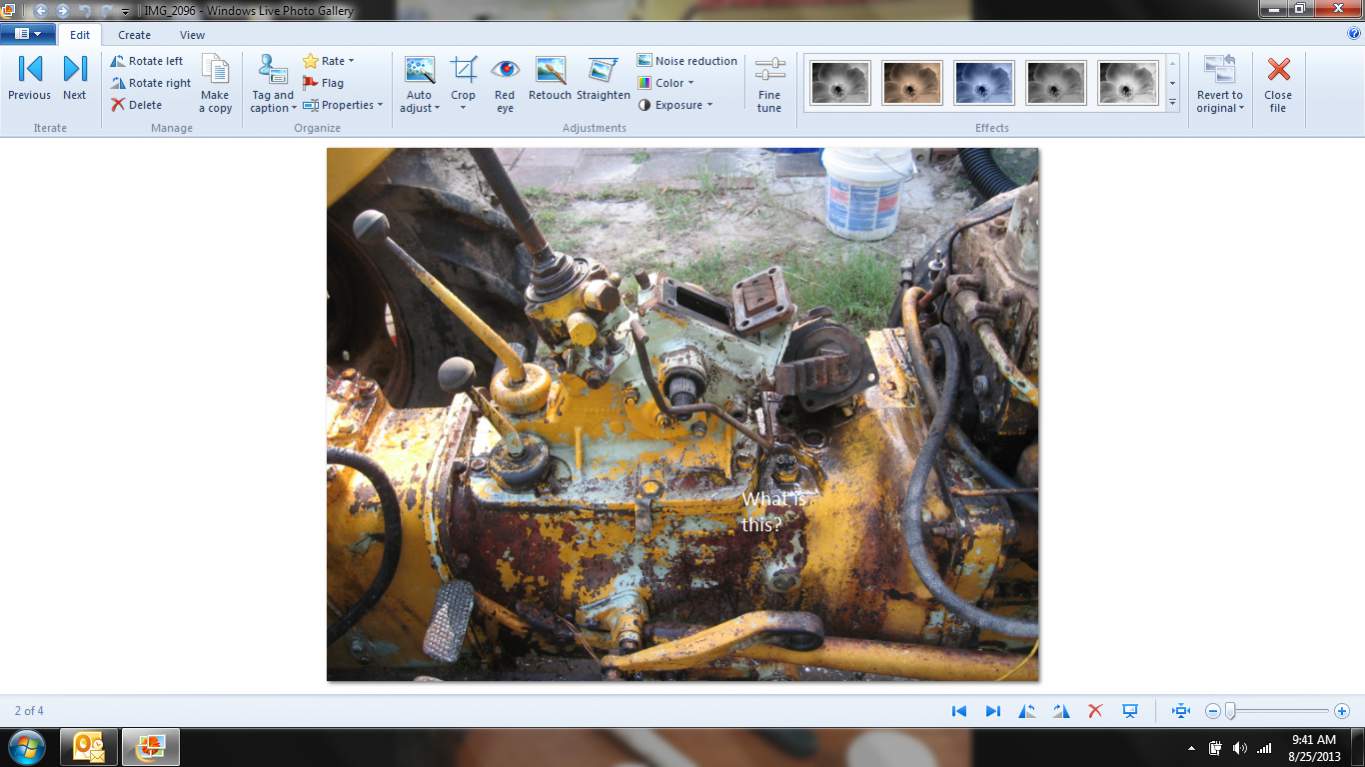Click Make a copy icon

coord(215,82)
